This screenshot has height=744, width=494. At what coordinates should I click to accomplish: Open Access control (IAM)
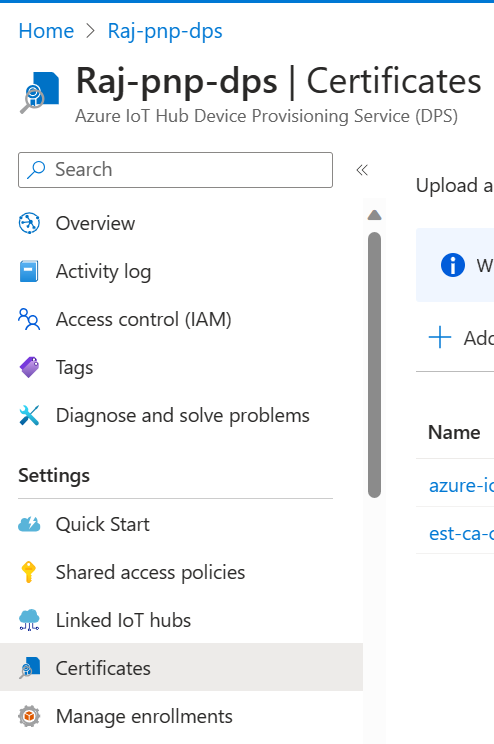(144, 319)
